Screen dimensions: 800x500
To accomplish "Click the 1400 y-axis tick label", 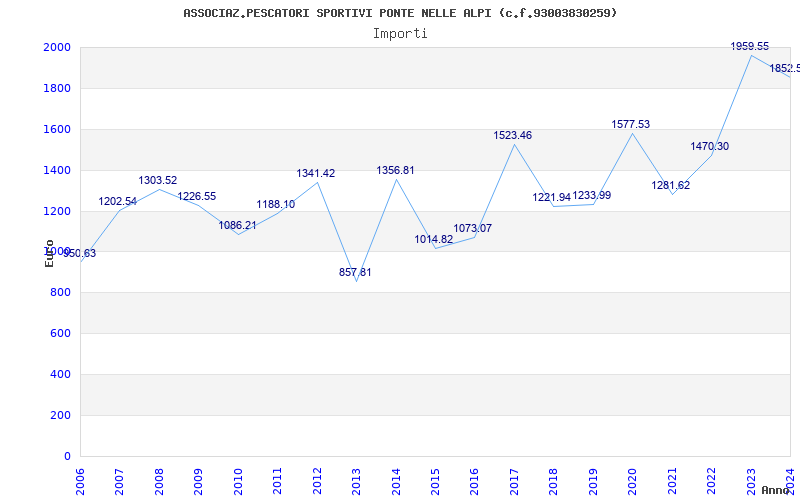I will (57, 170).
